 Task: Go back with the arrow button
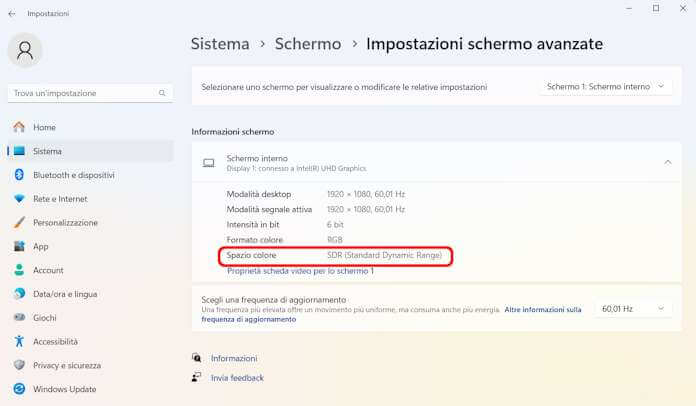click(x=12, y=12)
